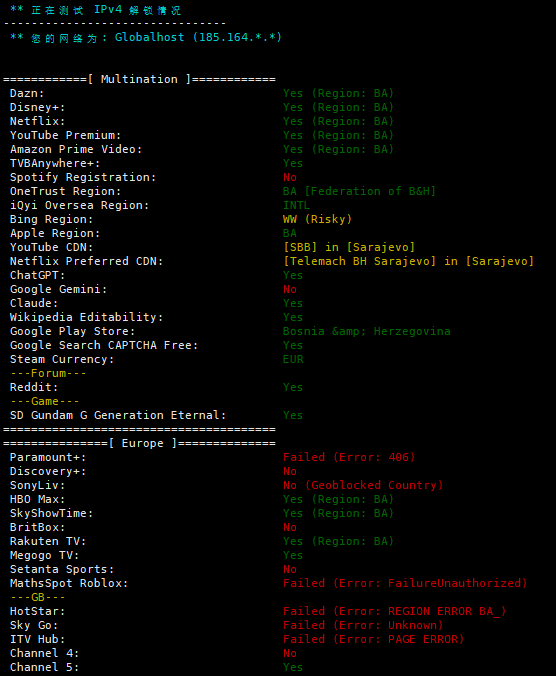Click the Globalhost network name text
Image resolution: width=556 pixels, height=676 pixels.
point(149,38)
